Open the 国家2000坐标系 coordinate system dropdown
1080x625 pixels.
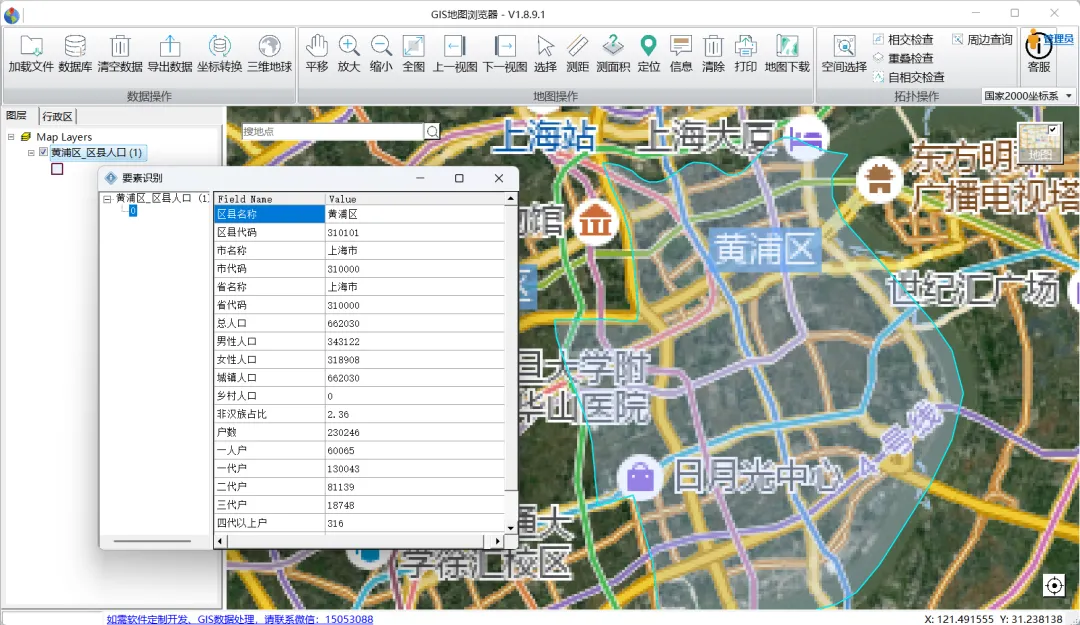coord(1068,96)
